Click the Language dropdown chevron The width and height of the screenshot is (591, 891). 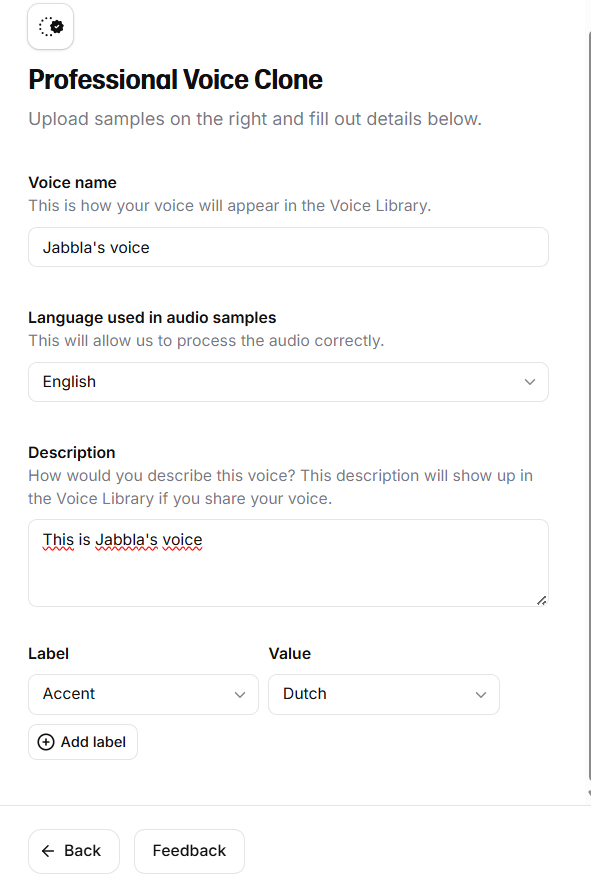coord(530,382)
